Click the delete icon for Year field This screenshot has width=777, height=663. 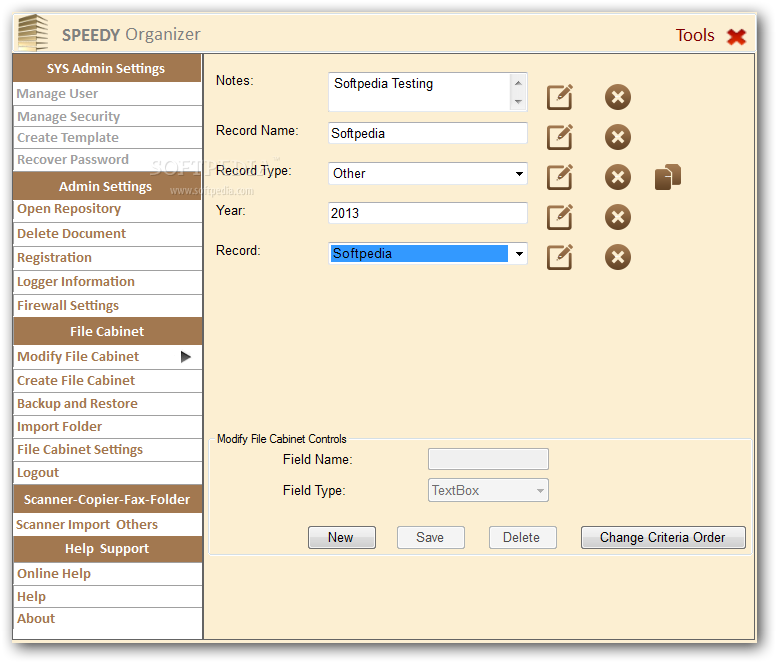pos(617,217)
